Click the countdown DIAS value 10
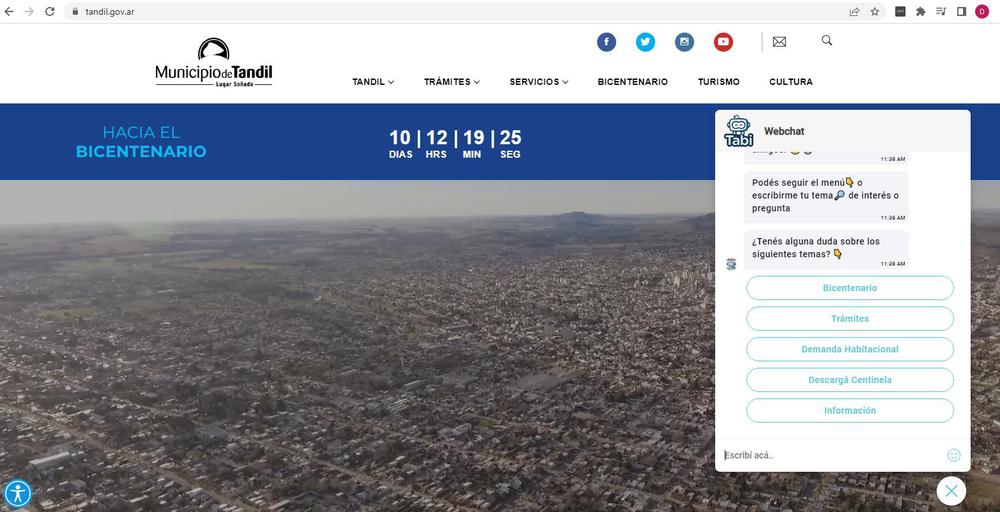Screen dimensions: 1000x512 coord(401,138)
